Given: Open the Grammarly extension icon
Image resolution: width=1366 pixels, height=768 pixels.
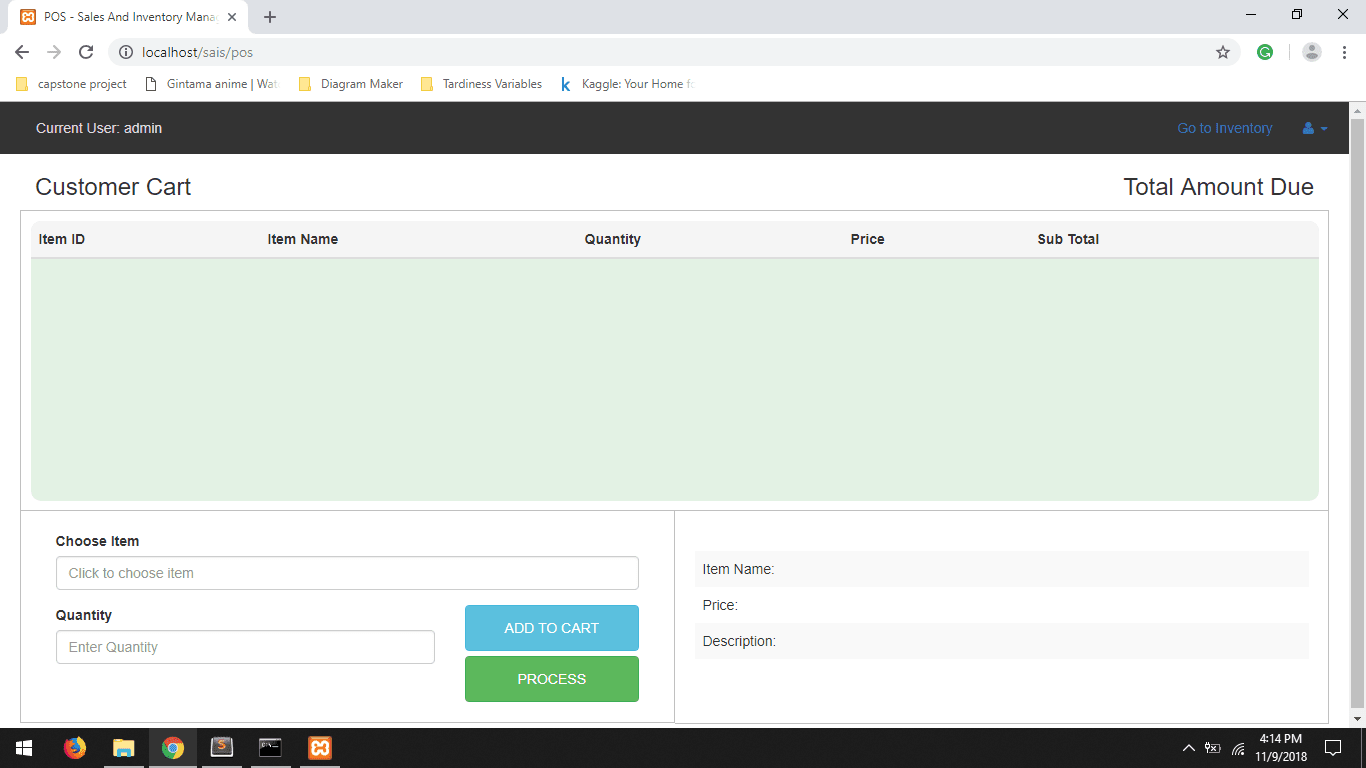Looking at the screenshot, I should [x=1265, y=51].
